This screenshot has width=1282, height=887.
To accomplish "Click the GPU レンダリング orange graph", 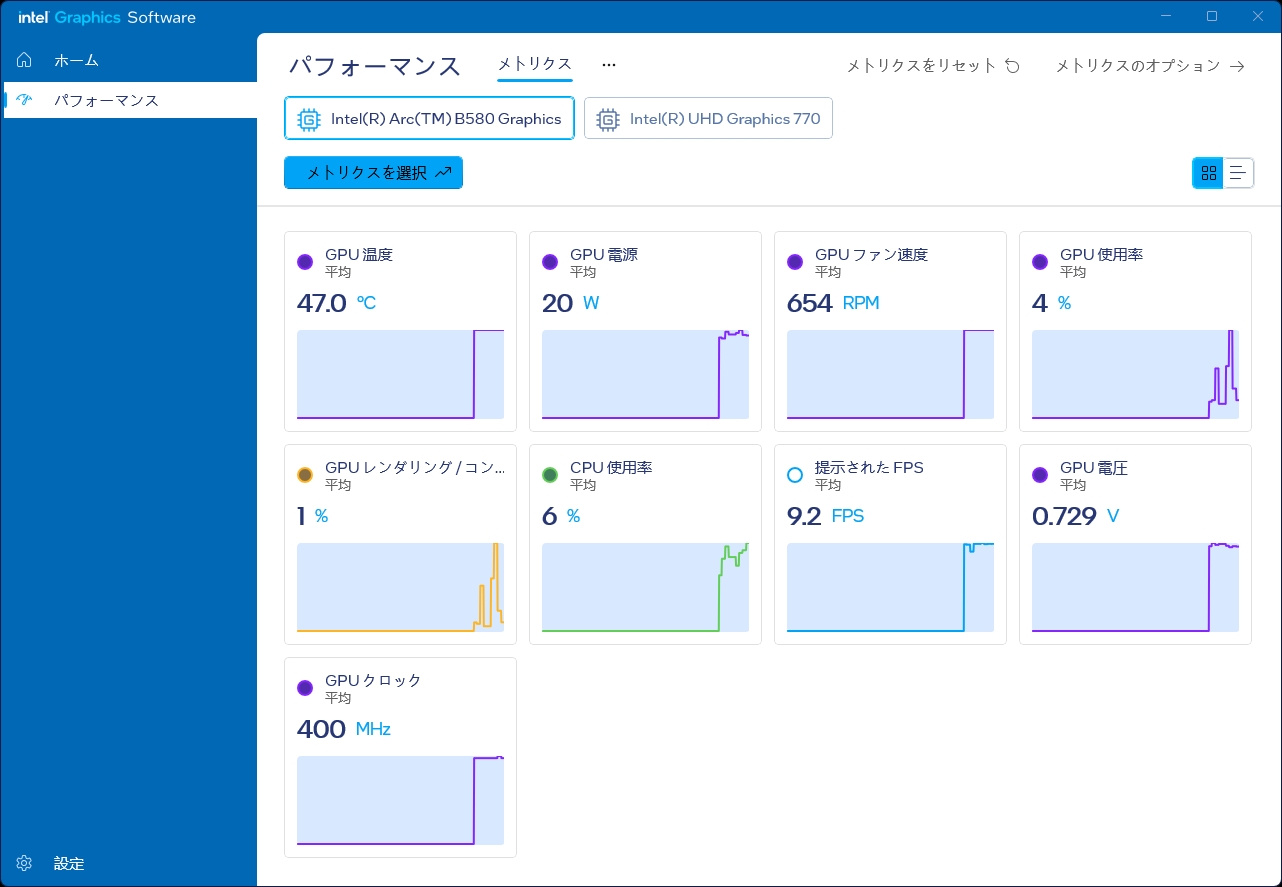I will point(400,587).
